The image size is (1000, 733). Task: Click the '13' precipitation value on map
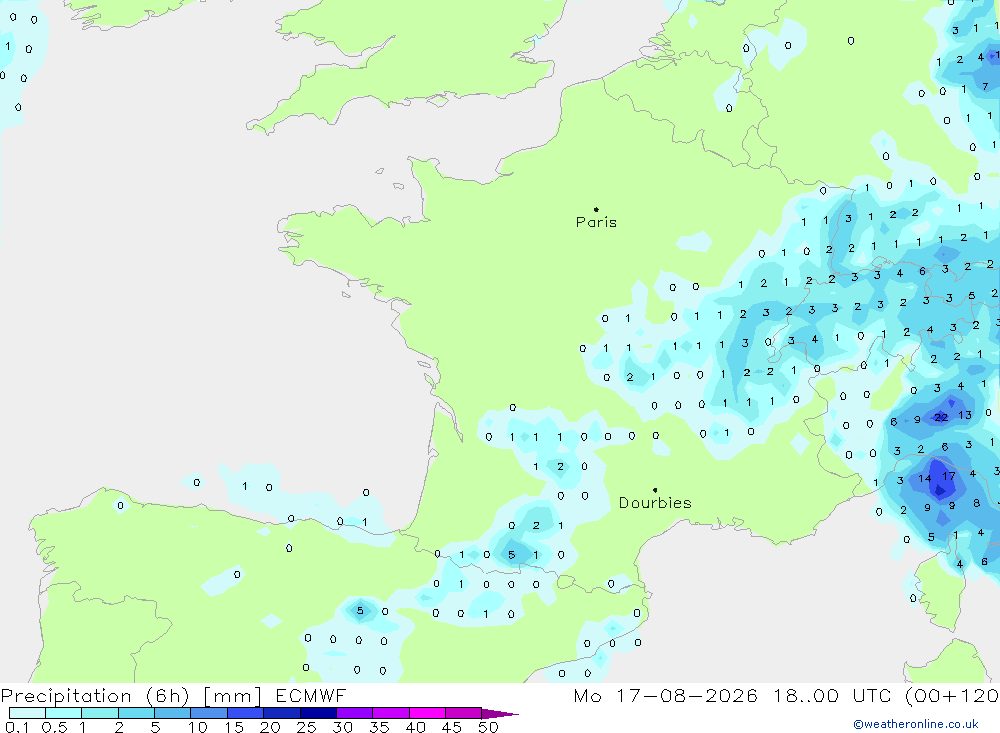[x=965, y=415]
